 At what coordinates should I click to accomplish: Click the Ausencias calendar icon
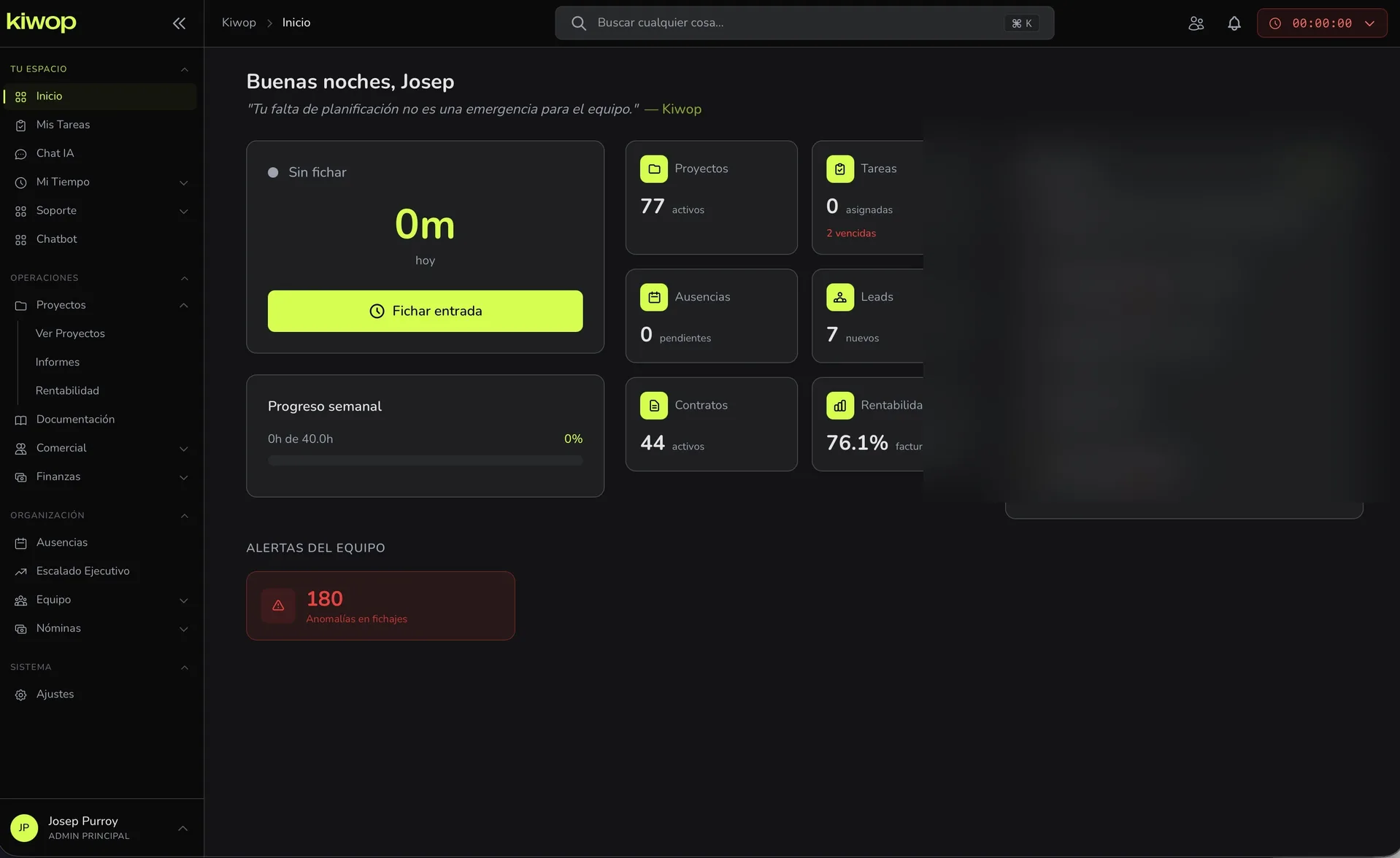(x=654, y=297)
